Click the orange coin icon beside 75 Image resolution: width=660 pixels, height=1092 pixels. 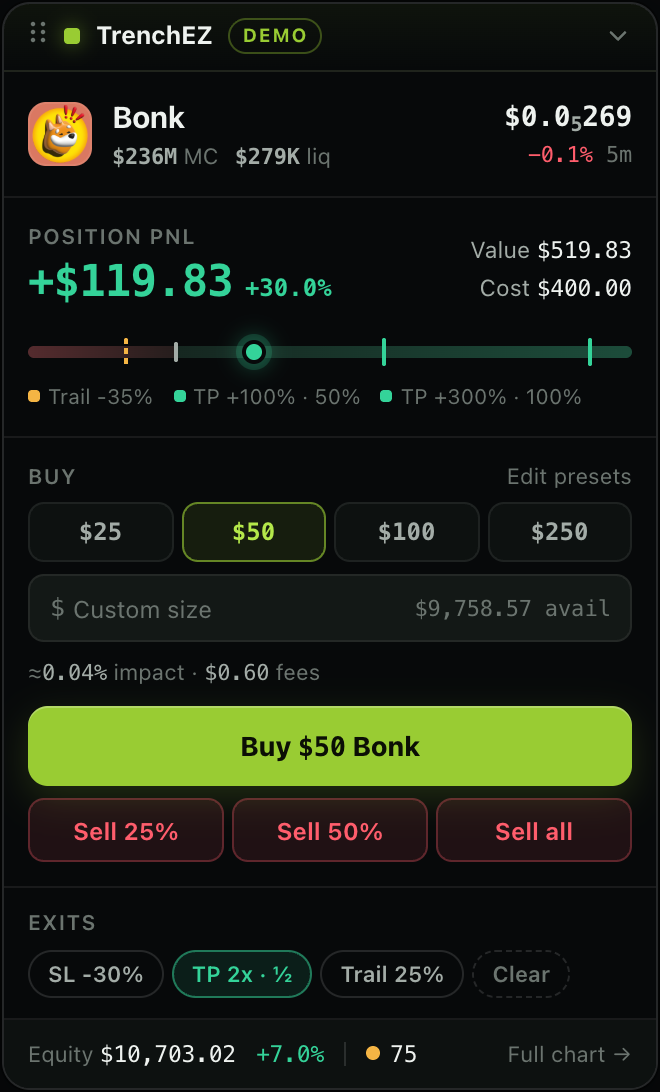[x=373, y=1054]
